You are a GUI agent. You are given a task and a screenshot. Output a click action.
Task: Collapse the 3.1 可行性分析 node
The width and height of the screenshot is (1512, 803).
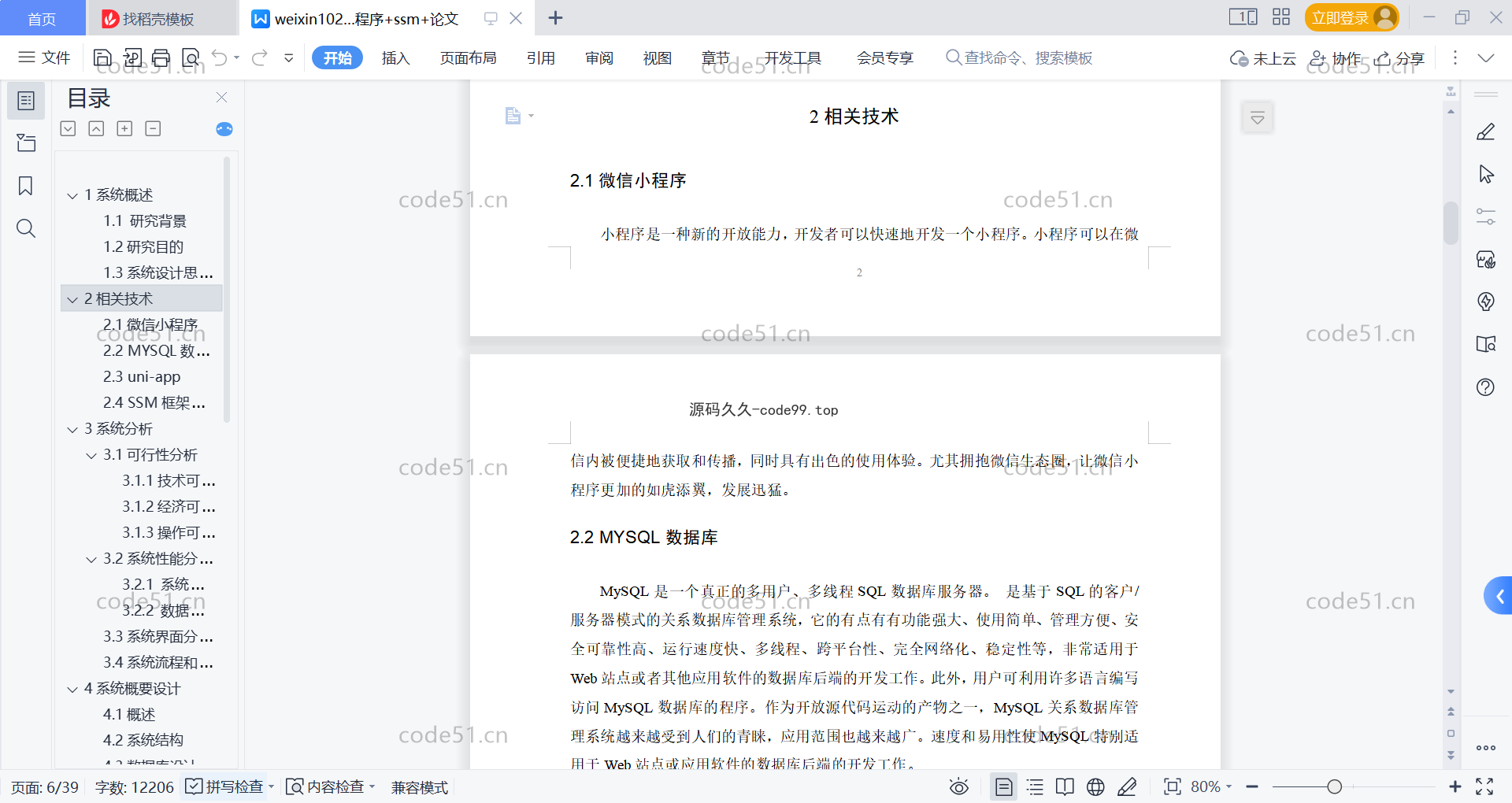(91, 455)
